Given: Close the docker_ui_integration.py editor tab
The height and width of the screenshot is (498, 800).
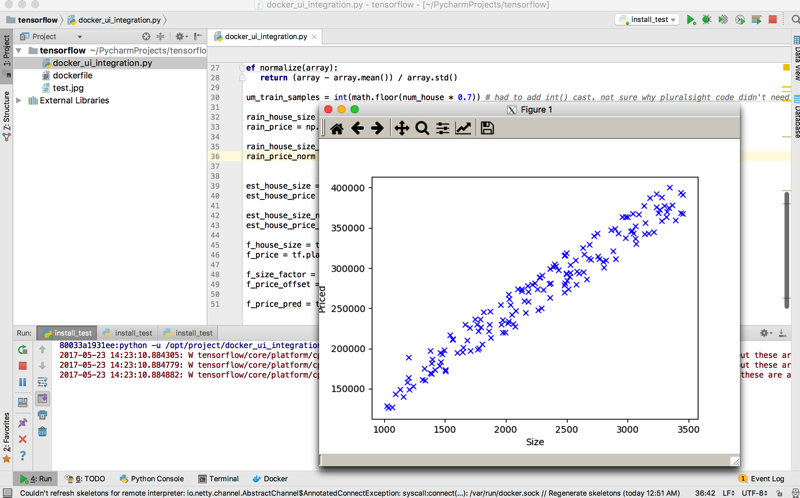Looking at the screenshot, I should (314, 36).
